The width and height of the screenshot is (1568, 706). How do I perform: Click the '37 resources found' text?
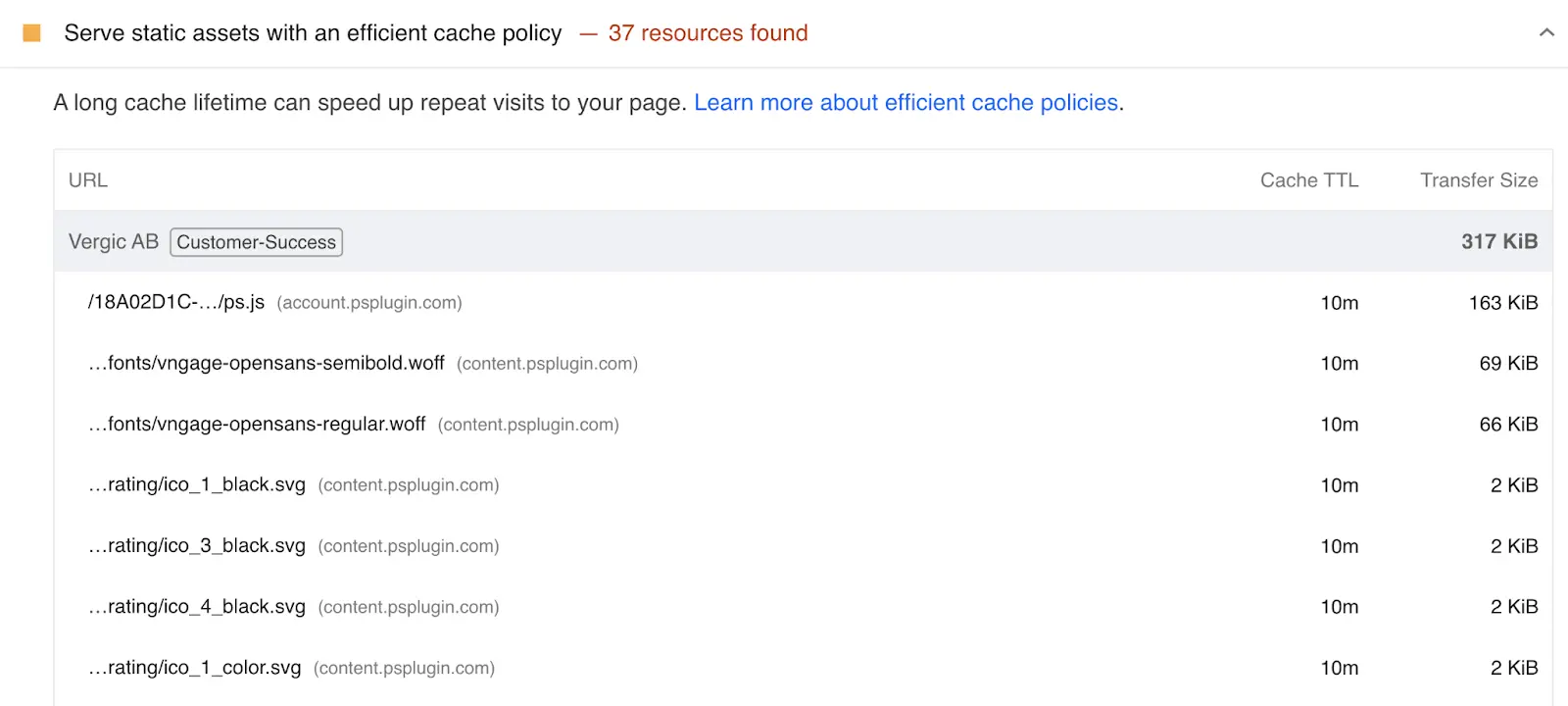(x=709, y=33)
